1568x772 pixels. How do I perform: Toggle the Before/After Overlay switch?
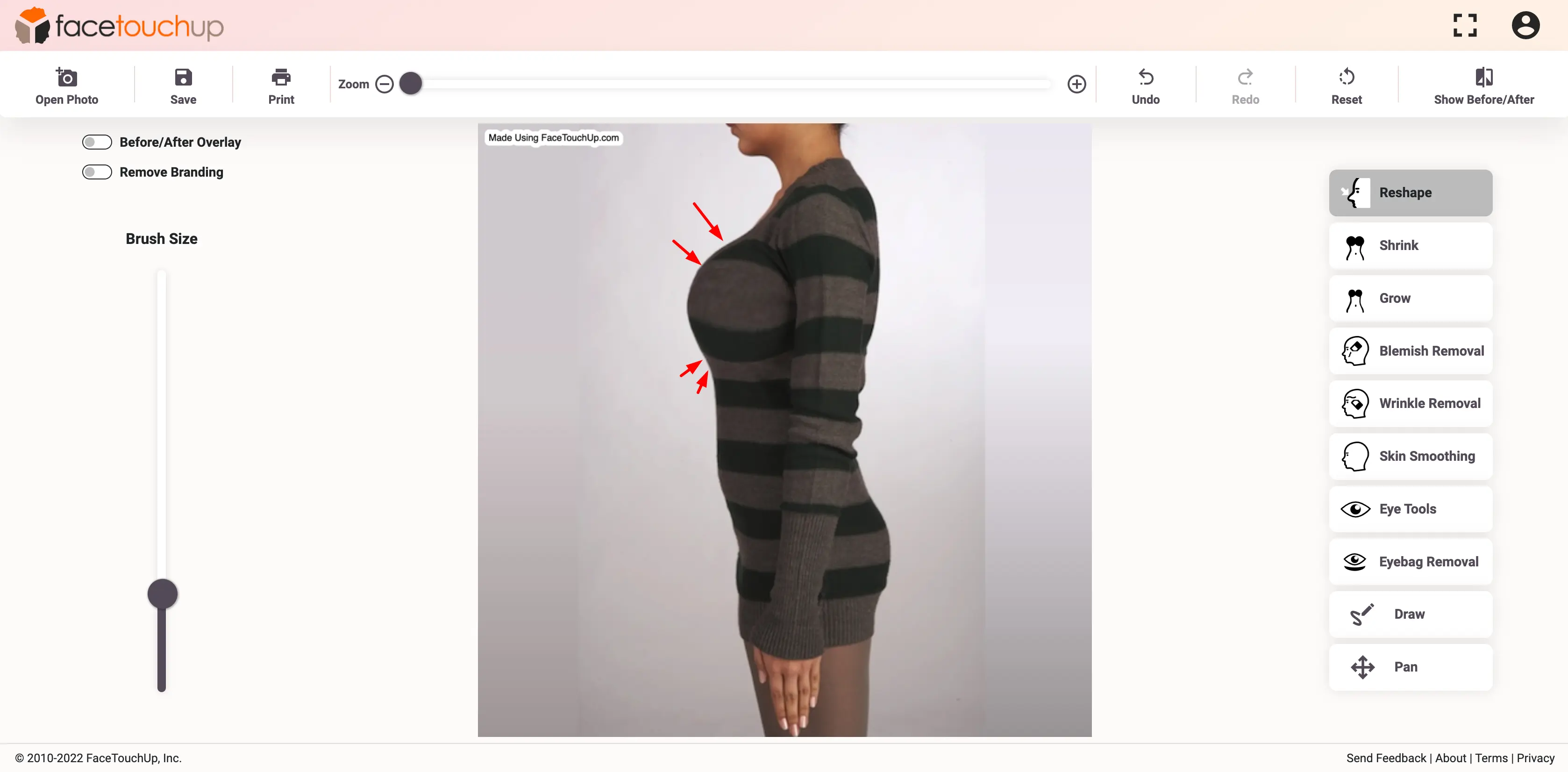pyautogui.click(x=97, y=142)
